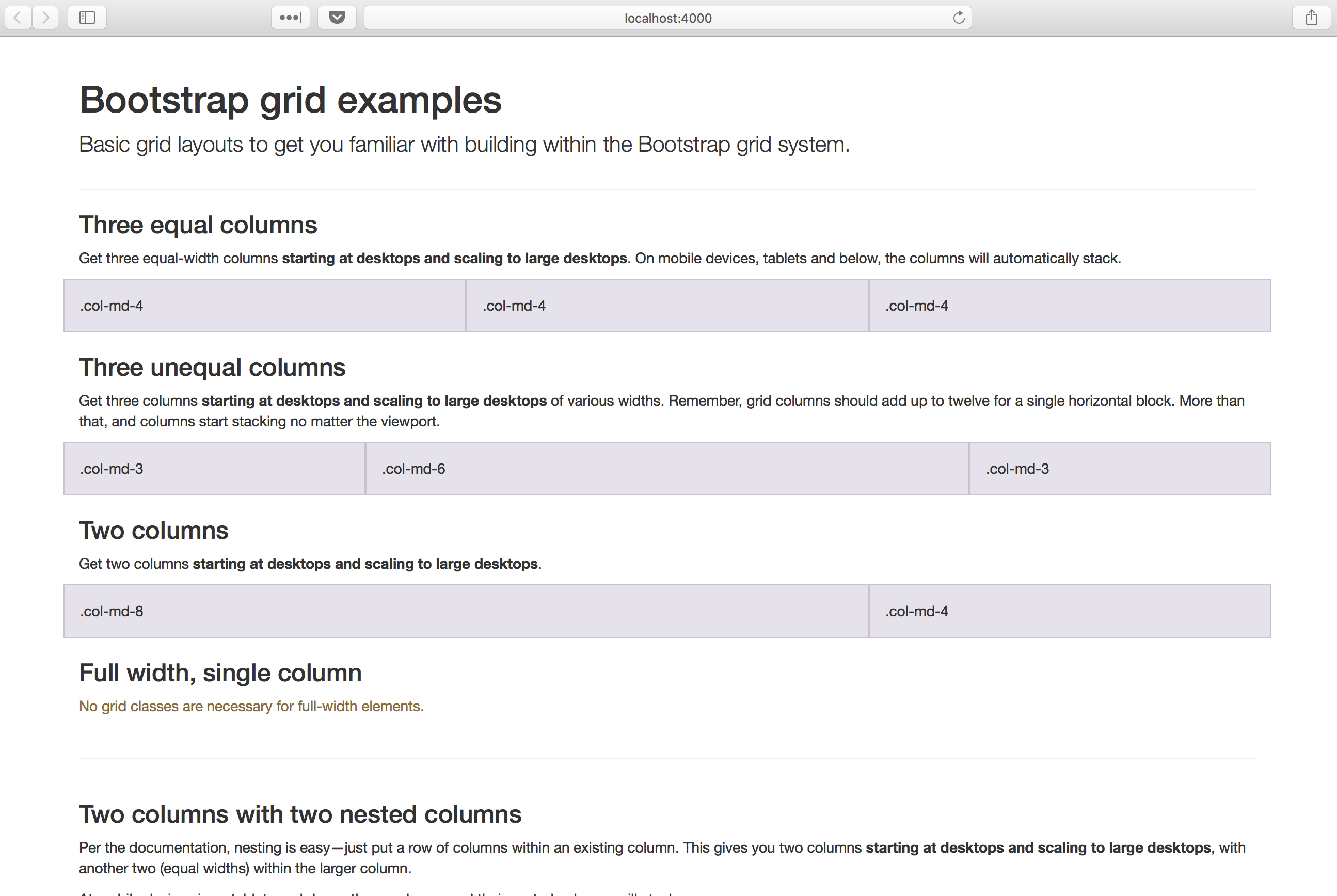Click the right .col-md-3 cell
The width and height of the screenshot is (1337, 896).
[x=1120, y=469]
